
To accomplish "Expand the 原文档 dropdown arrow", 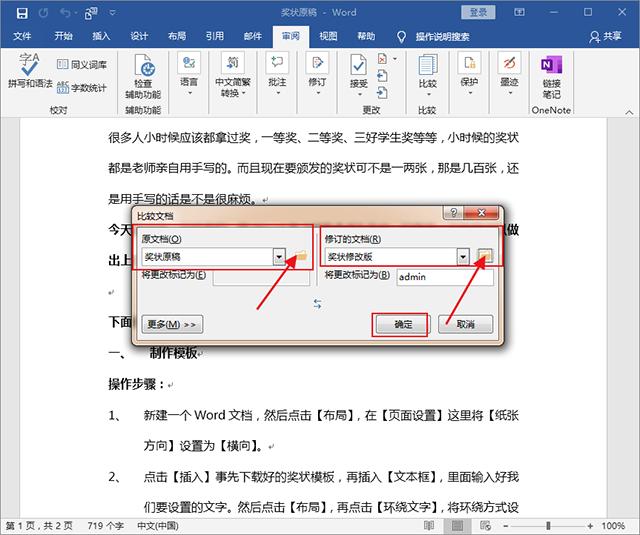I will pos(279,257).
